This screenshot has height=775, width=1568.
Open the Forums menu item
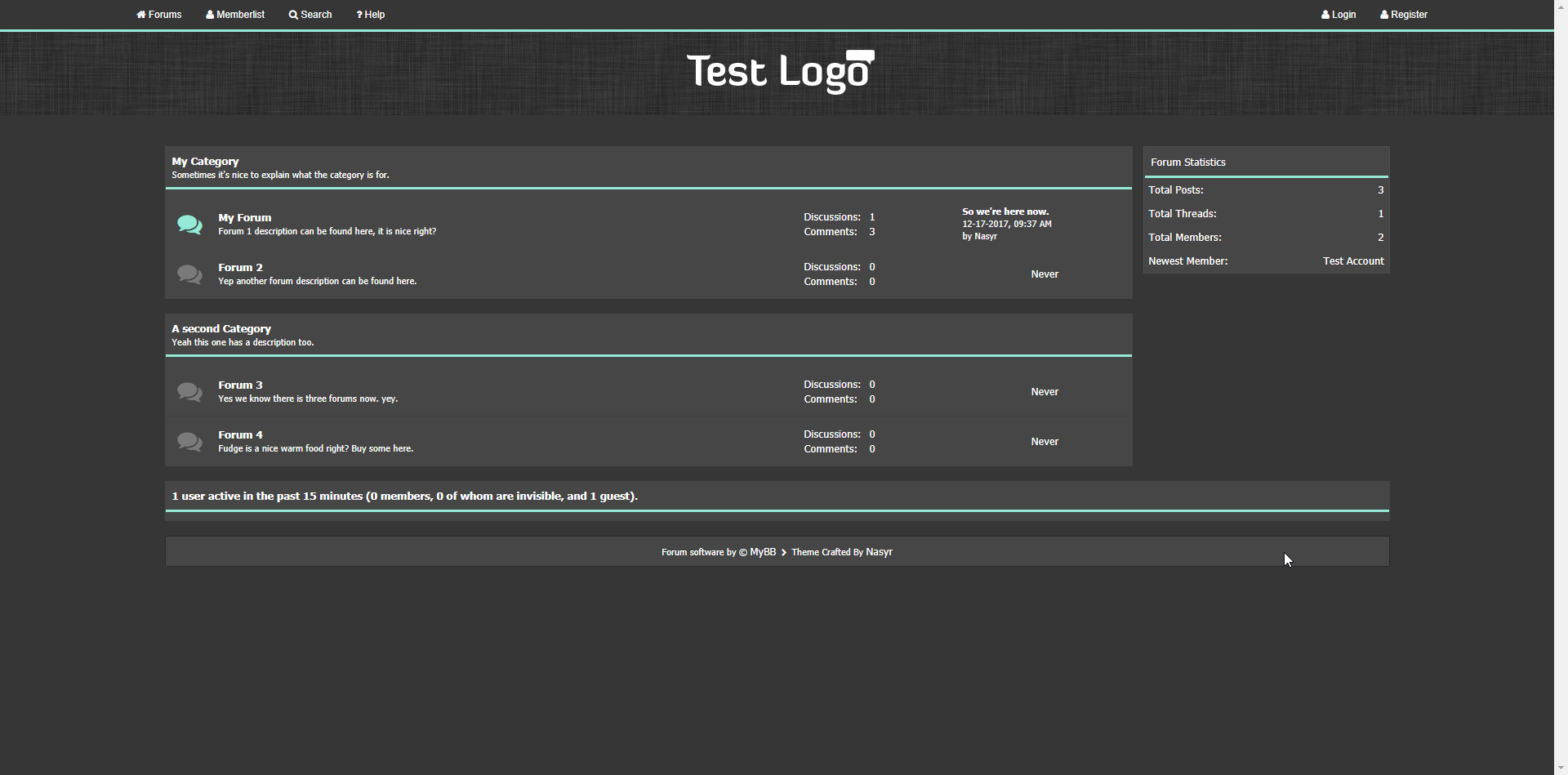(x=159, y=15)
